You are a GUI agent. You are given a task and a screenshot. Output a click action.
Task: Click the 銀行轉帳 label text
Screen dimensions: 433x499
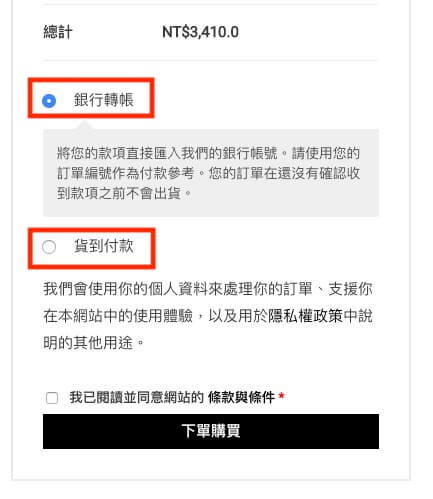104,100
